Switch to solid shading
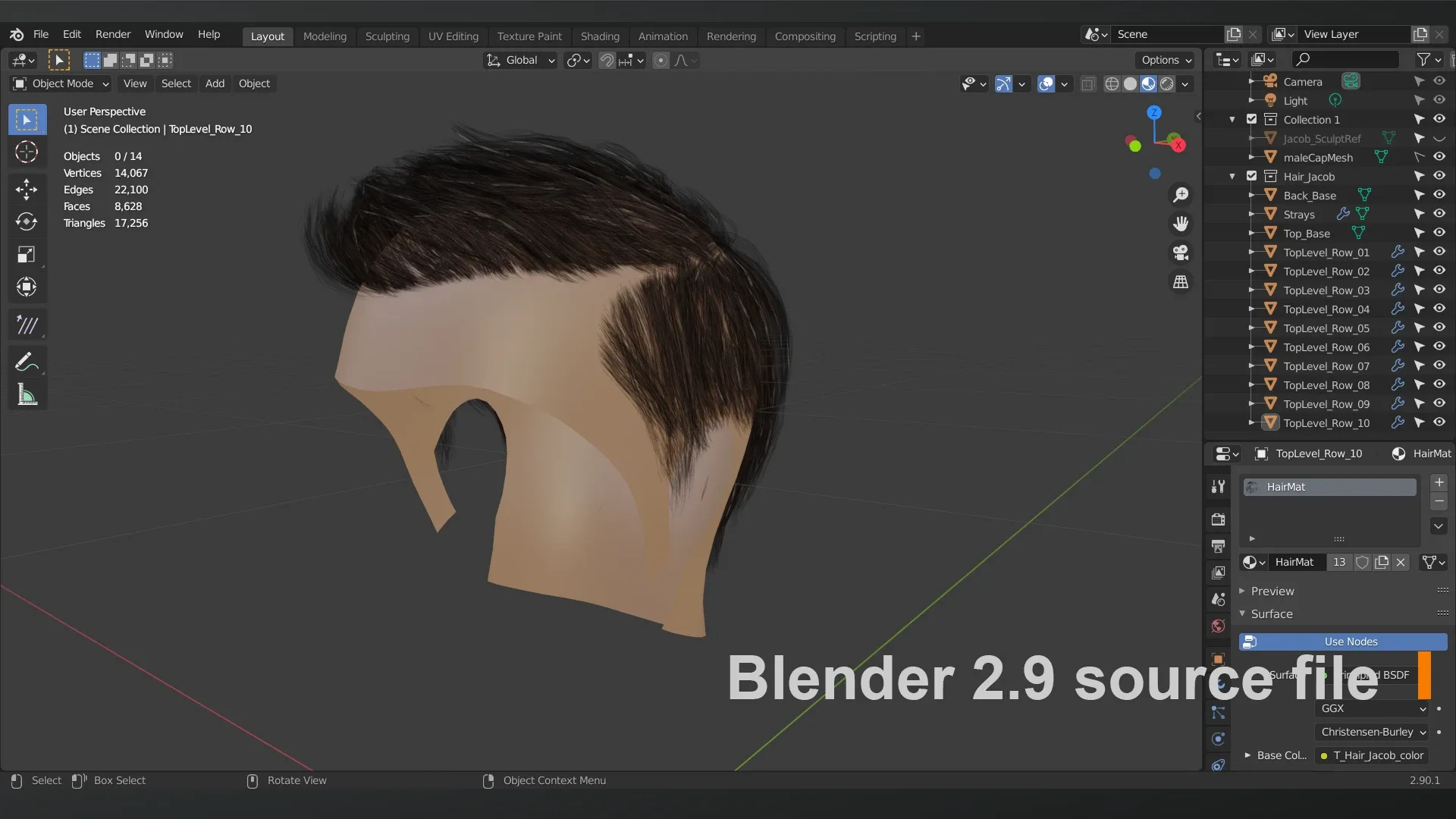The image size is (1456, 819). coord(1130,83)
